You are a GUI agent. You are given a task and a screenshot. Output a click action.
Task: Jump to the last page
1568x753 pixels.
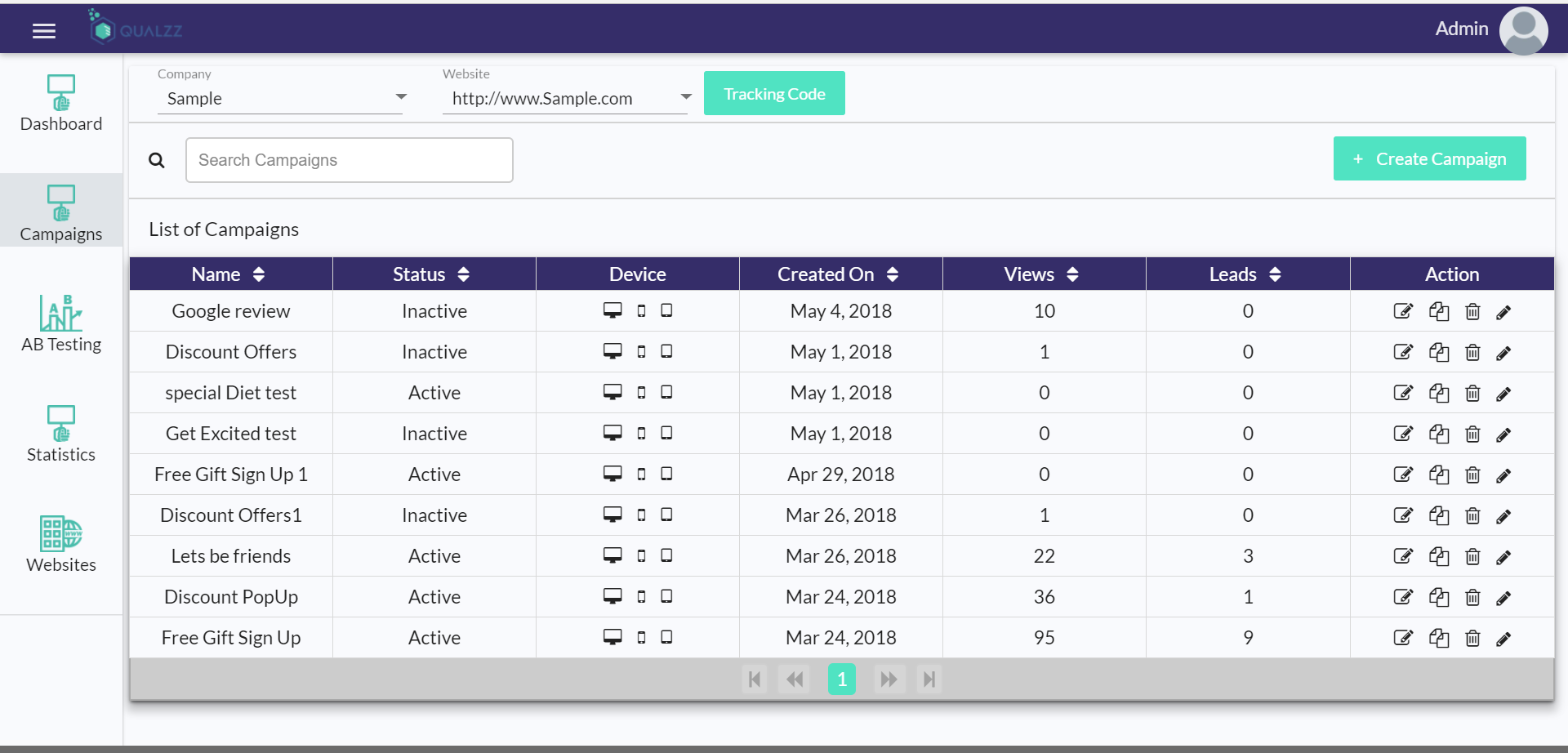tap(929, 679)
